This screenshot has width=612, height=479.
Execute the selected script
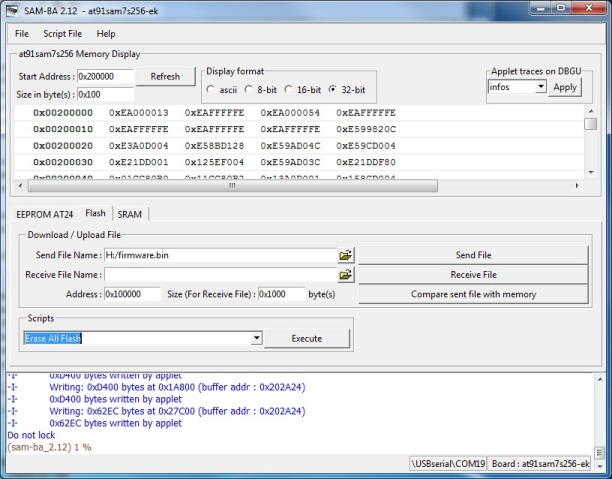pos(307,338)
